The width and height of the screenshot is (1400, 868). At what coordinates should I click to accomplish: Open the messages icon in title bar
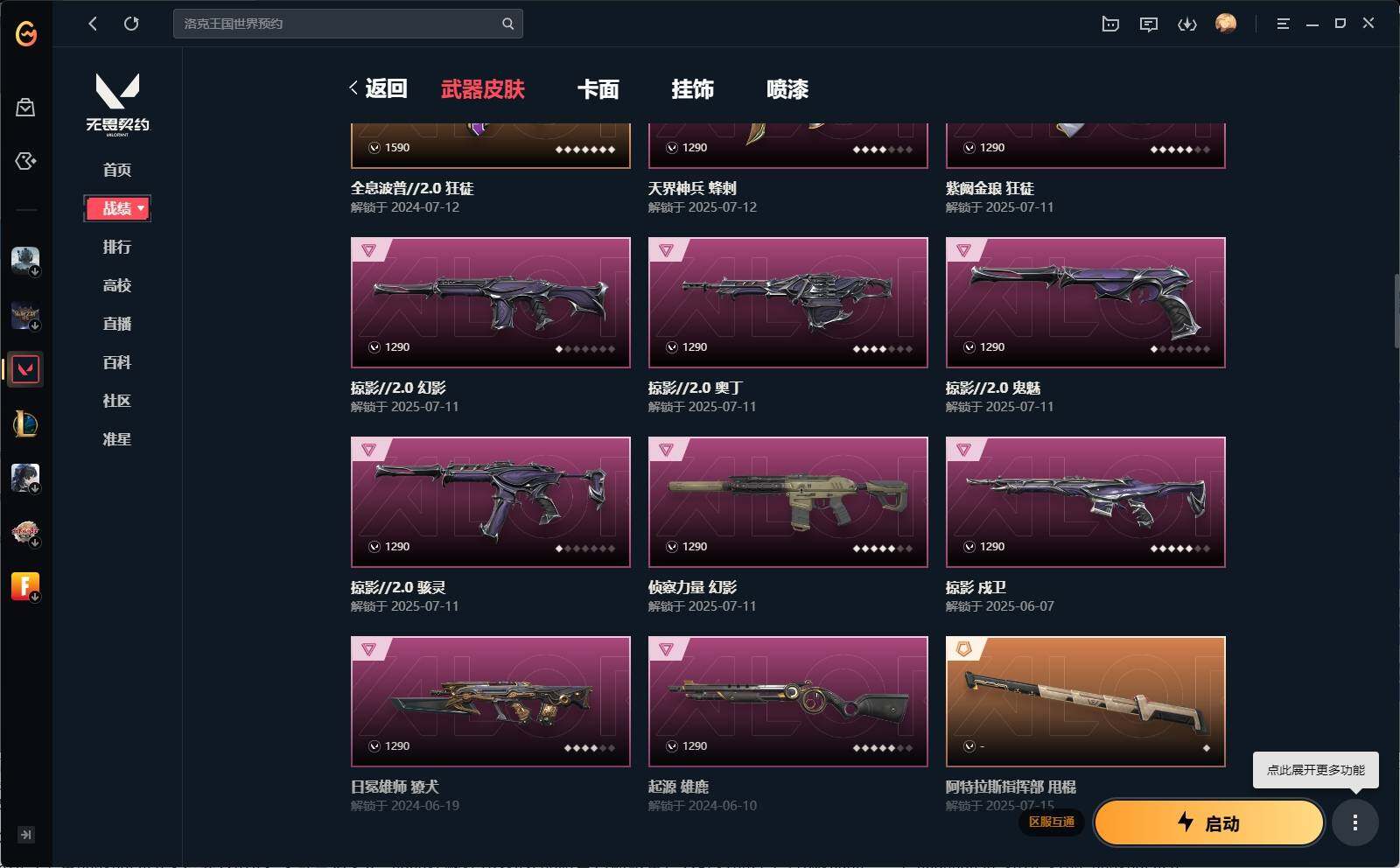1149,24
